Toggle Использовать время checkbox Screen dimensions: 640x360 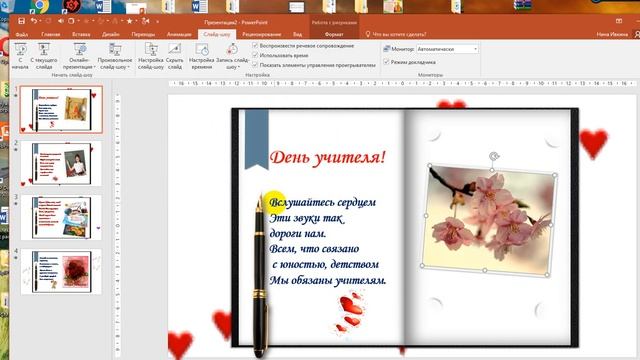point(255,55)
